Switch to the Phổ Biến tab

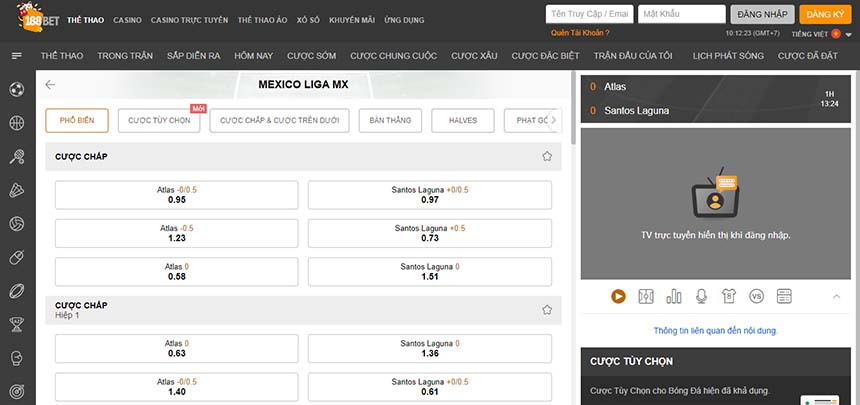[77, 120]
